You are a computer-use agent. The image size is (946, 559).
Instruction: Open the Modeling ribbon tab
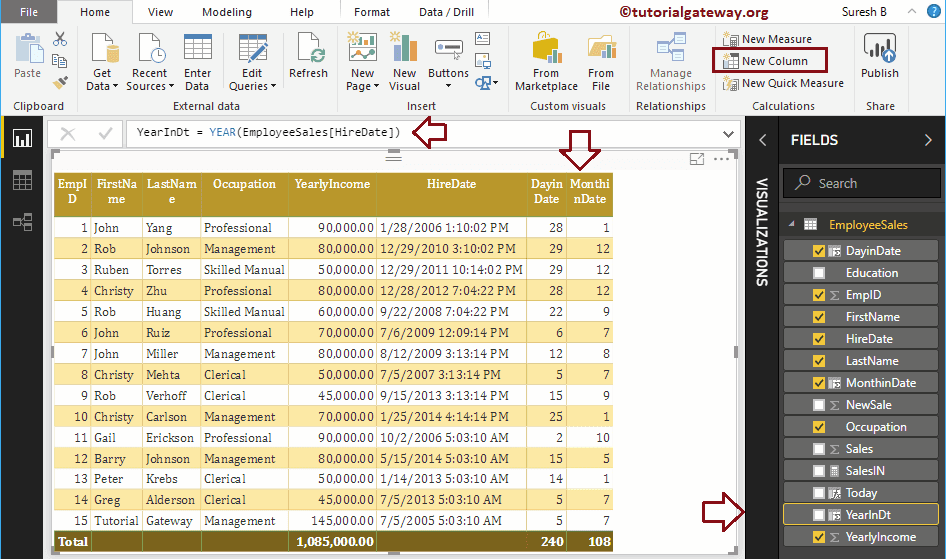coord(226,12)
